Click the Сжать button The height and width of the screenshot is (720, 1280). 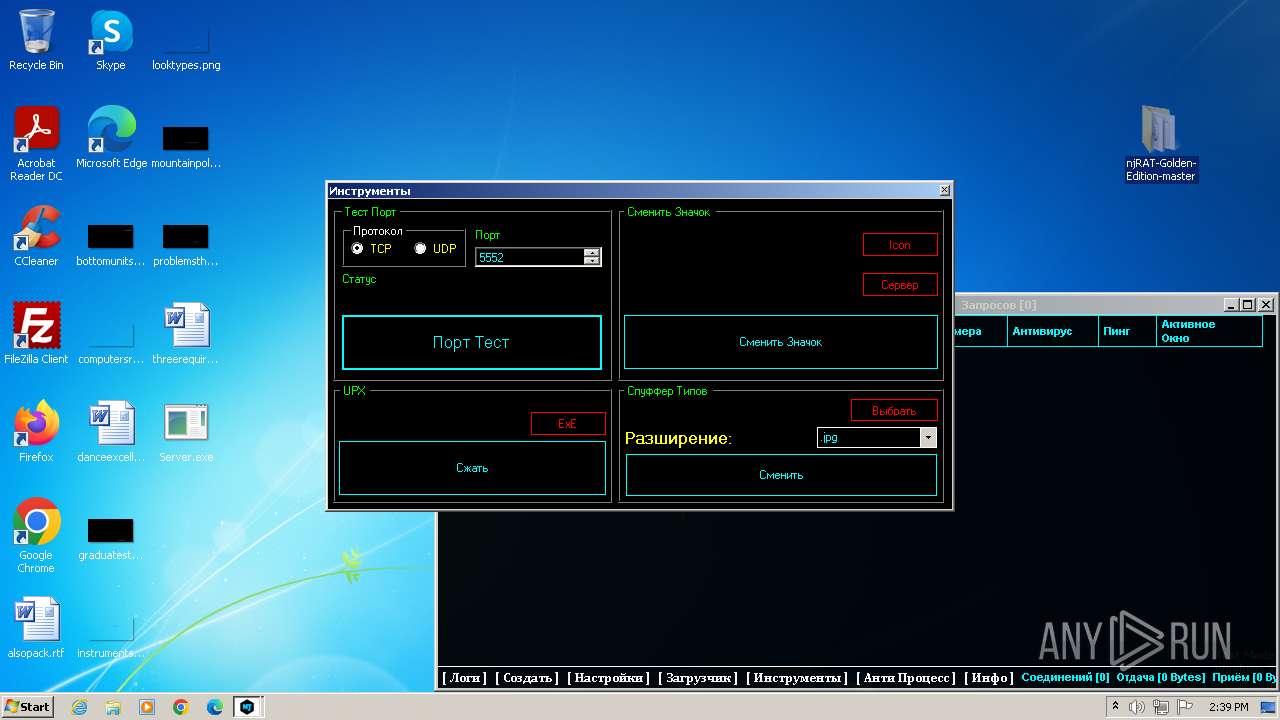pyautogui.click(x=472, y=467)
